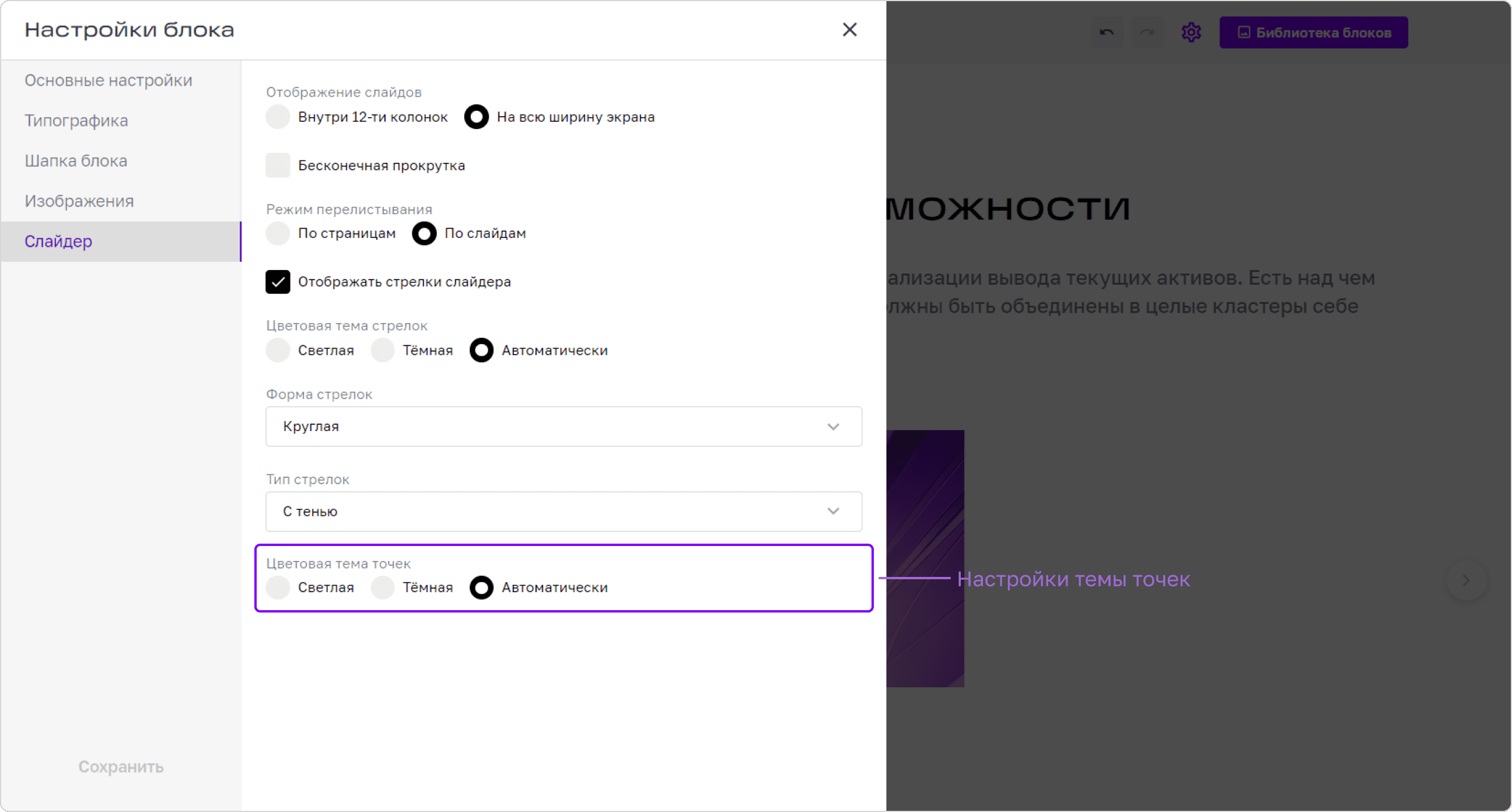1512x812 pixels.
Task: Uncheck Отображать стрелки слайдера
Action: tap(278, 281)
